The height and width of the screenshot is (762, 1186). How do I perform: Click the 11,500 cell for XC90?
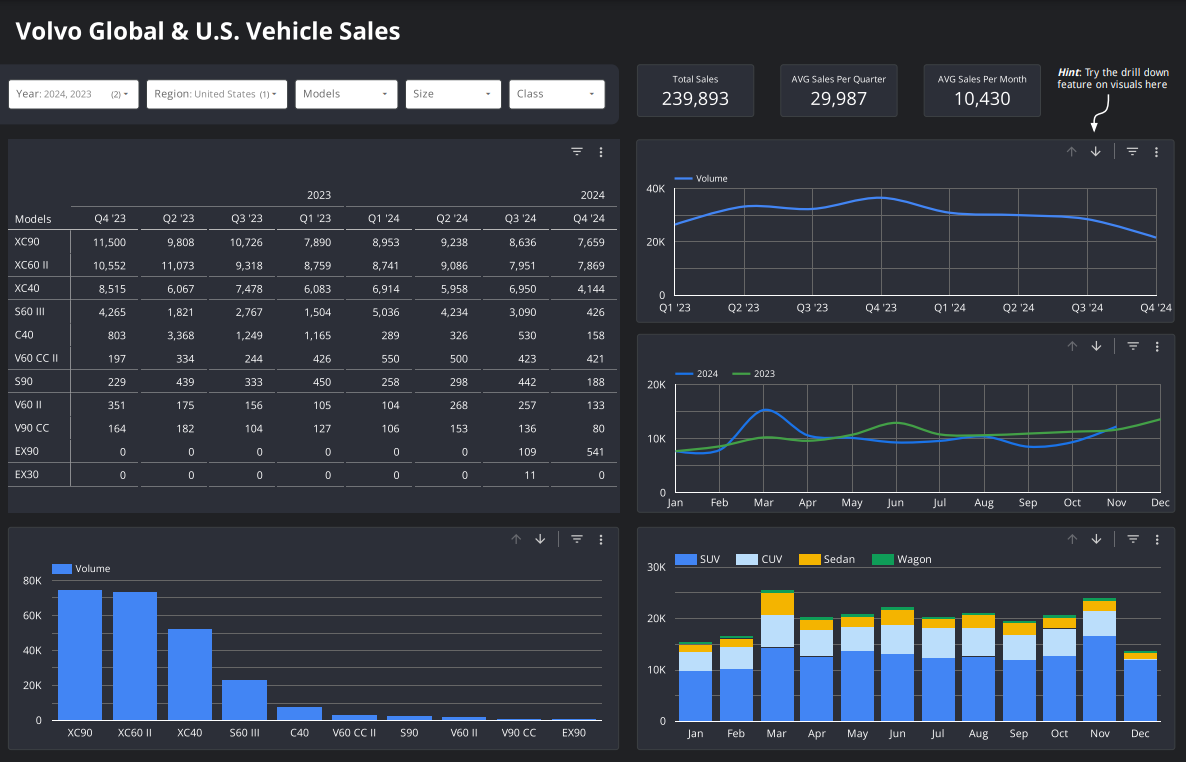[x=110, y=243]
